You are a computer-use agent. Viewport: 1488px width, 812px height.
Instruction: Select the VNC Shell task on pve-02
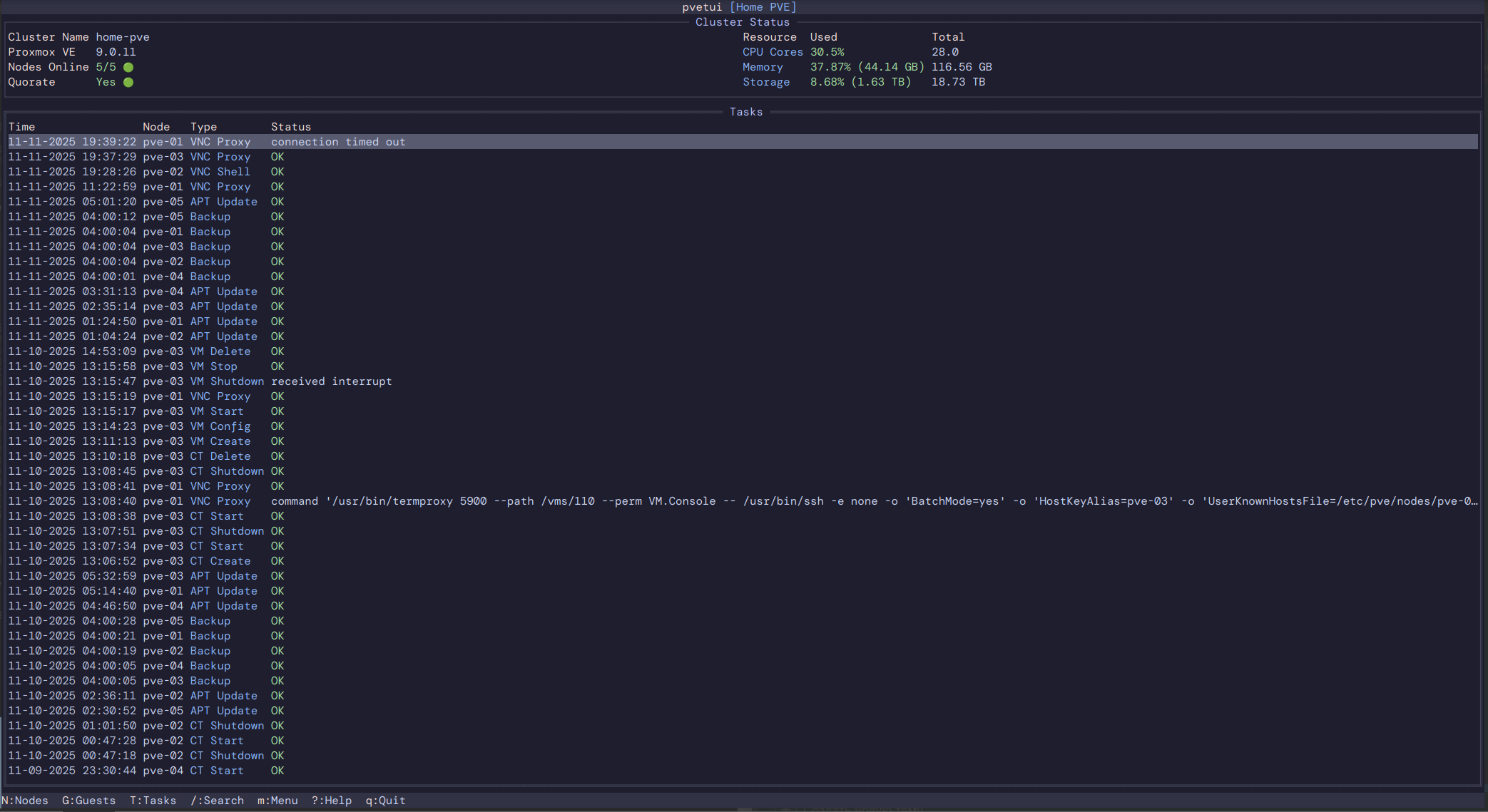click(220, 172)
